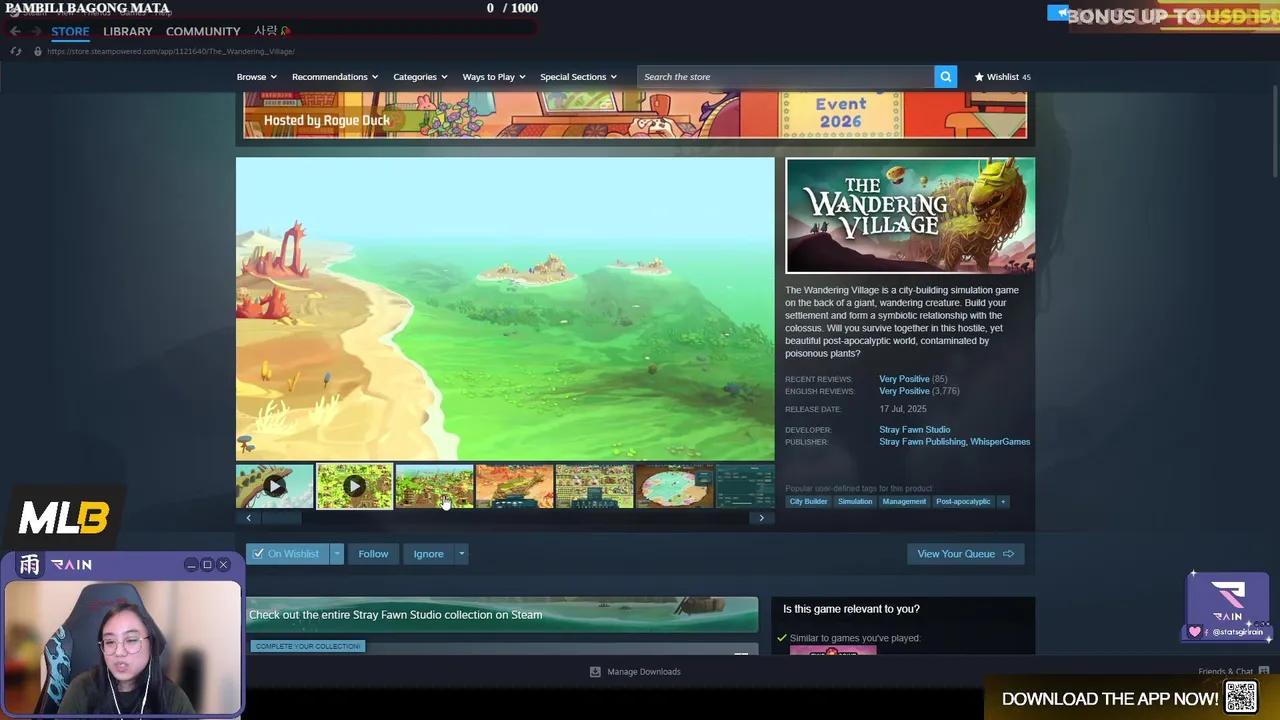Select the orange desert screenshot thumbnail
The width and height of the screenshot is (1280, 720).
pos(515,486)
